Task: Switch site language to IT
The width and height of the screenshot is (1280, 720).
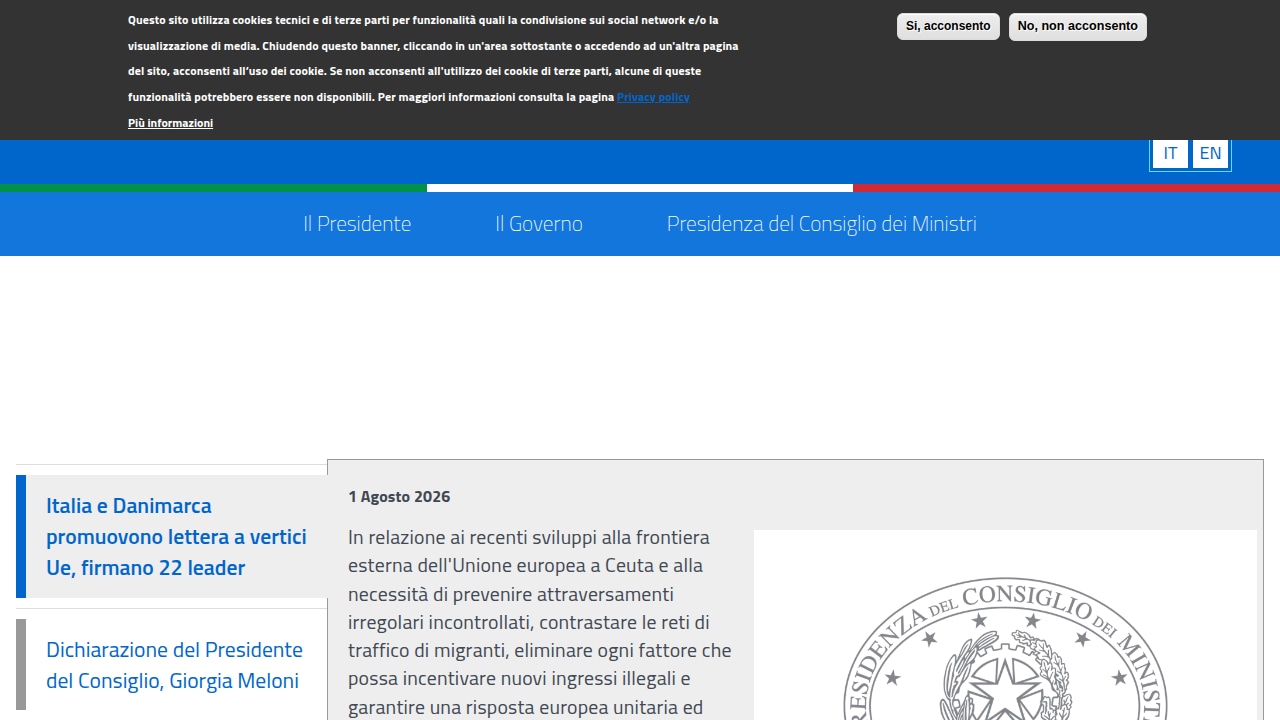Action: (1170, 154)
